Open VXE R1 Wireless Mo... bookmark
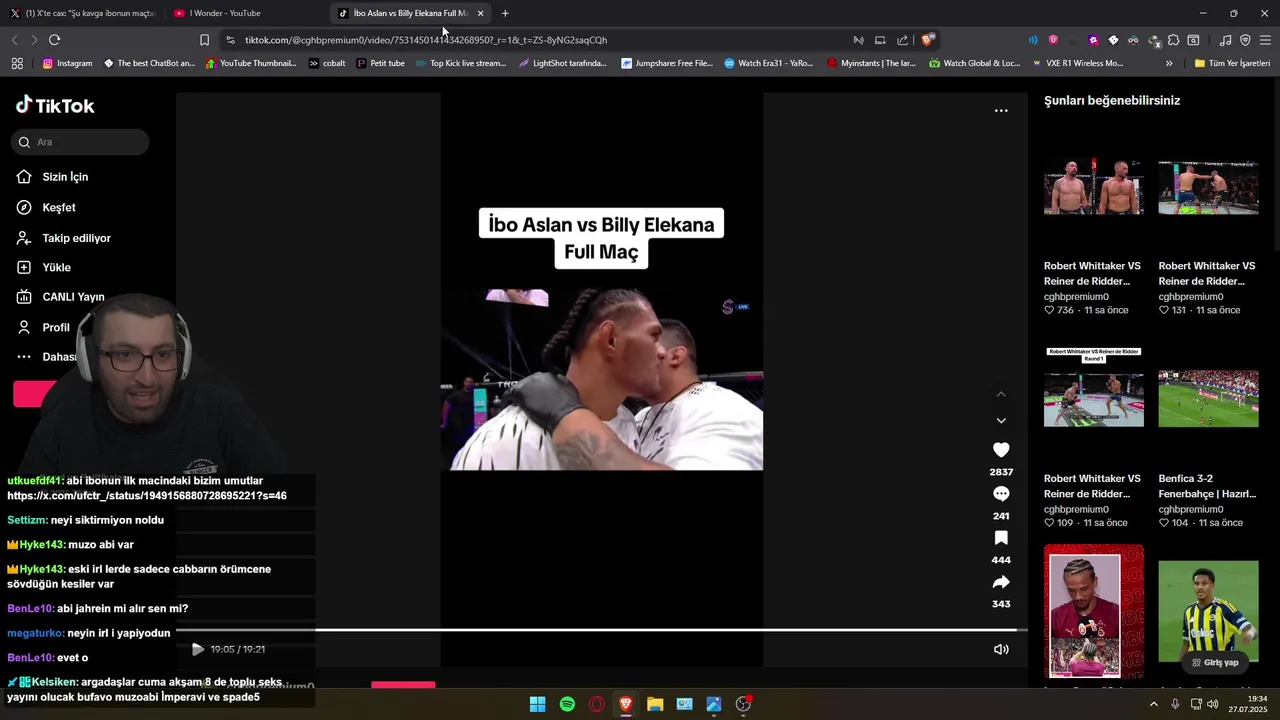The width and height of the screenshot is (1280, 720). point(1076,63)
